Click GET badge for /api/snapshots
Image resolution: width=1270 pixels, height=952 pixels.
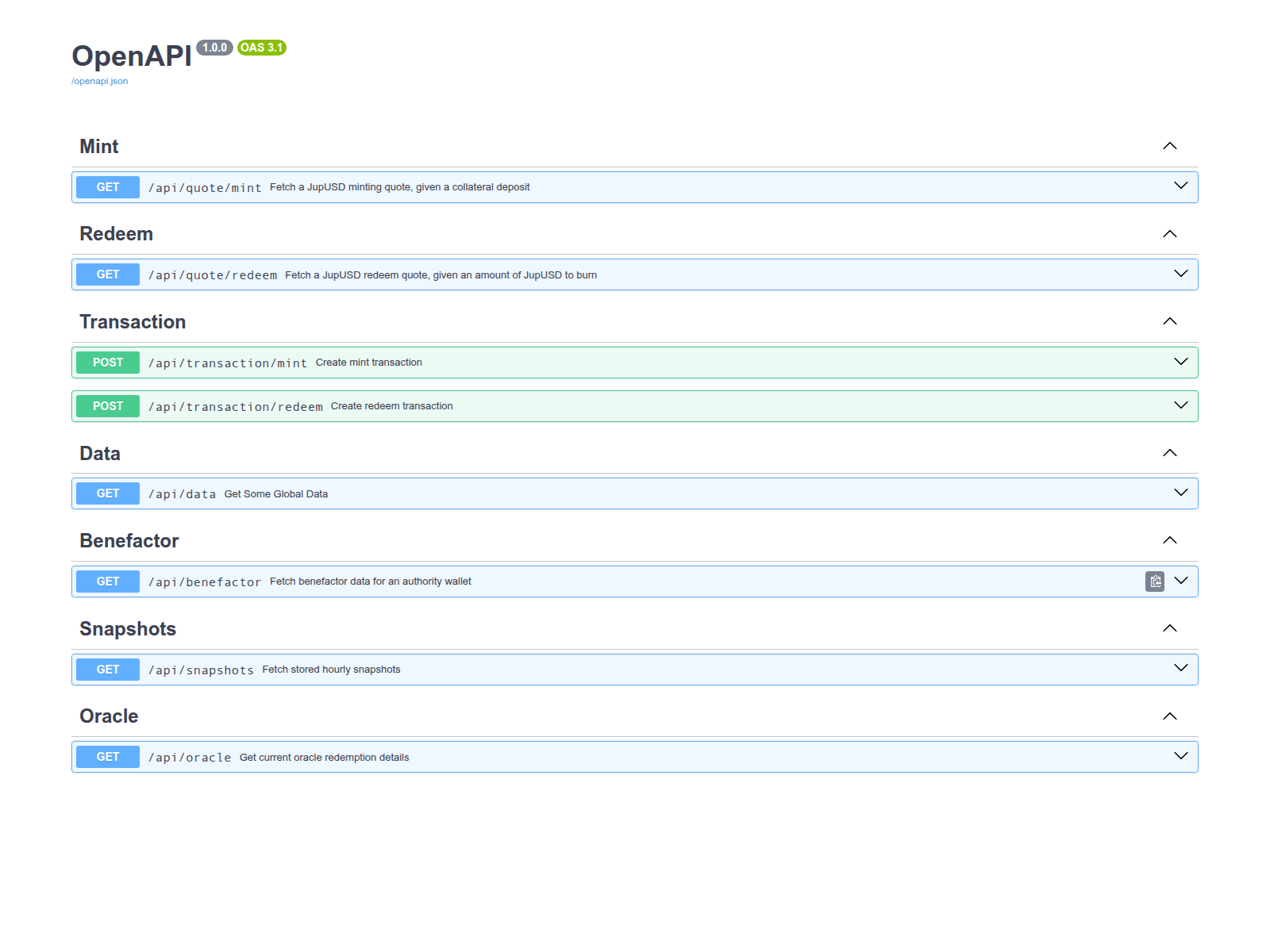[x=108, y=670]
